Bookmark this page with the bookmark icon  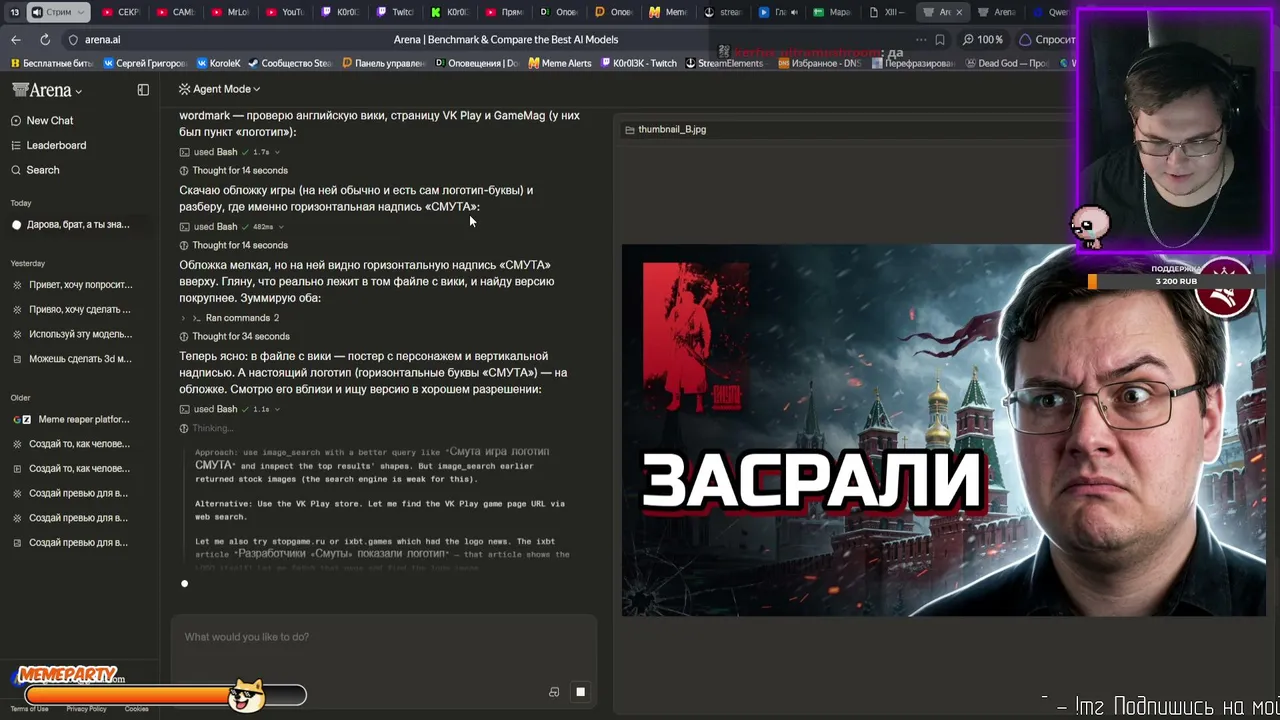click(940, 40)
